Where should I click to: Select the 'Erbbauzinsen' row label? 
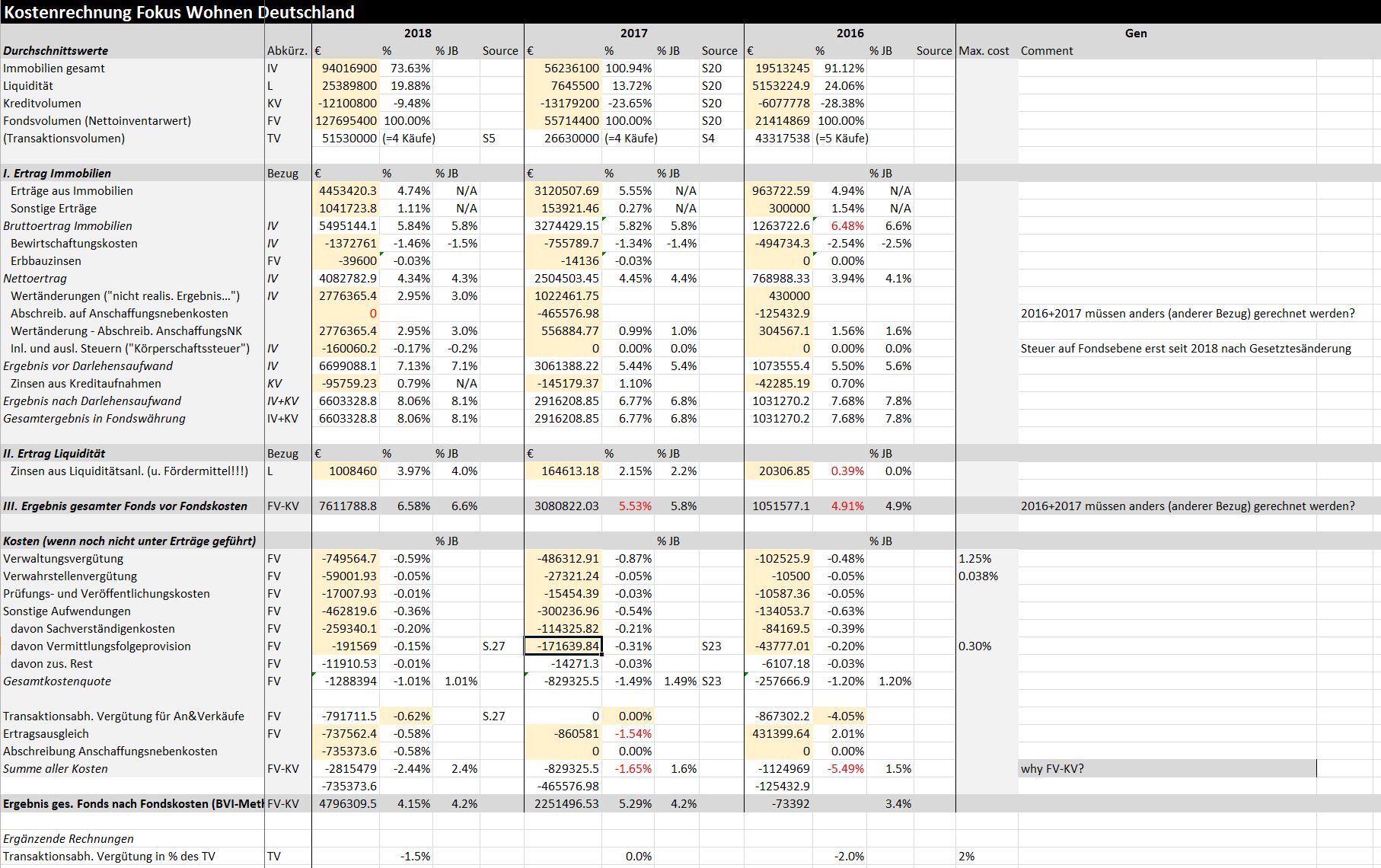(46, 261)
